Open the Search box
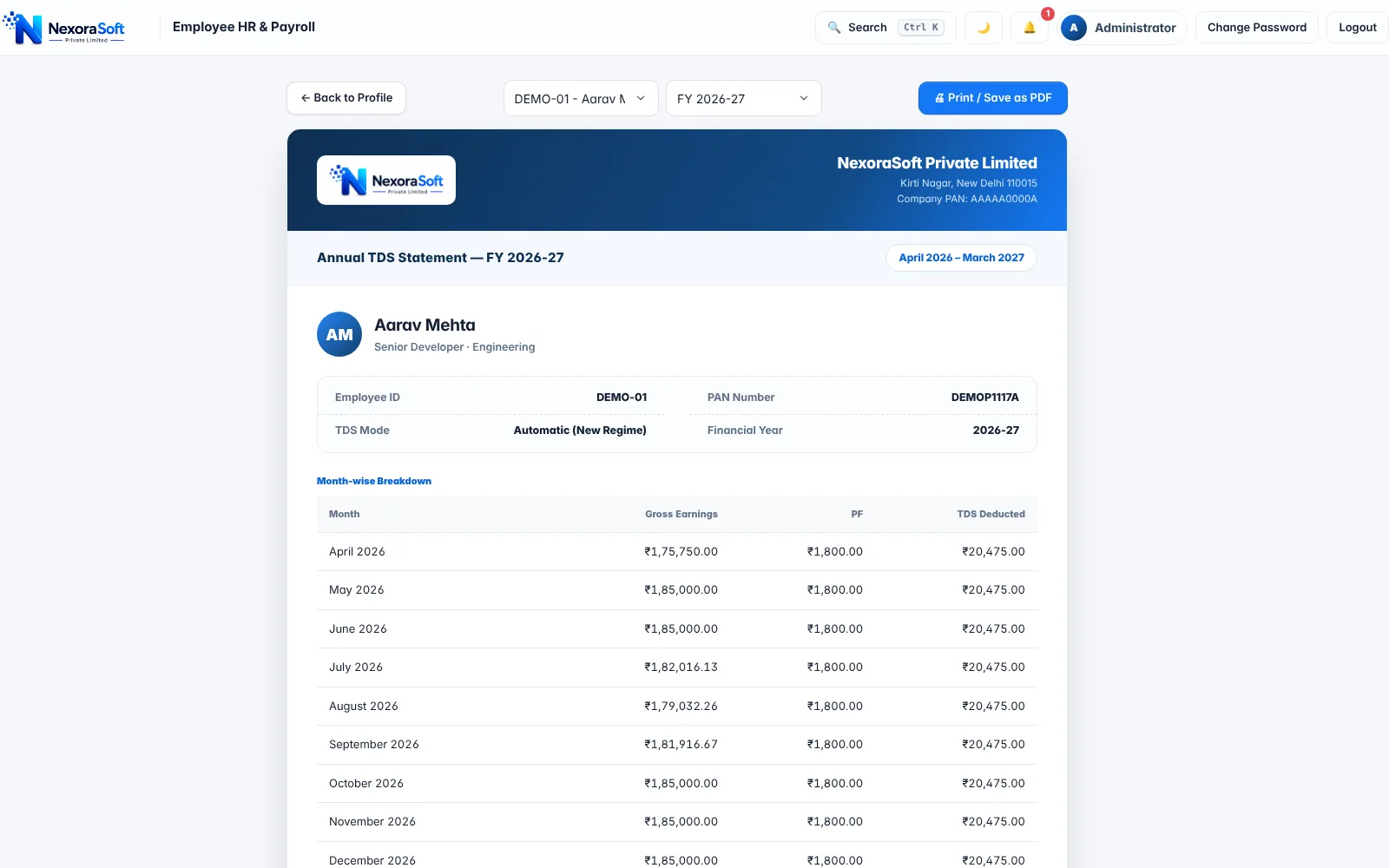The height and width of the screenshot is (868, 1389). click(885, 28)
